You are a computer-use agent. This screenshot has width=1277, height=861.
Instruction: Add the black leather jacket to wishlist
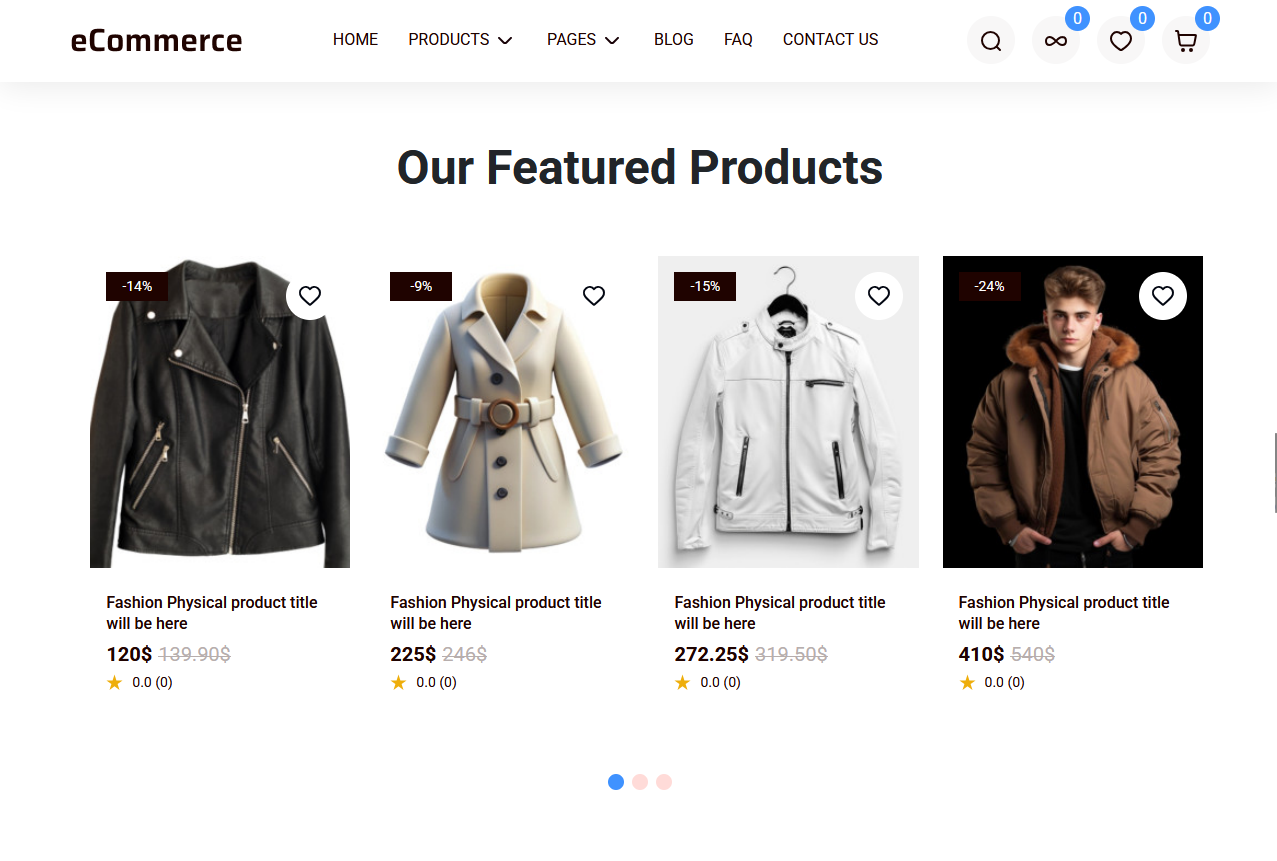coord(310,296)
